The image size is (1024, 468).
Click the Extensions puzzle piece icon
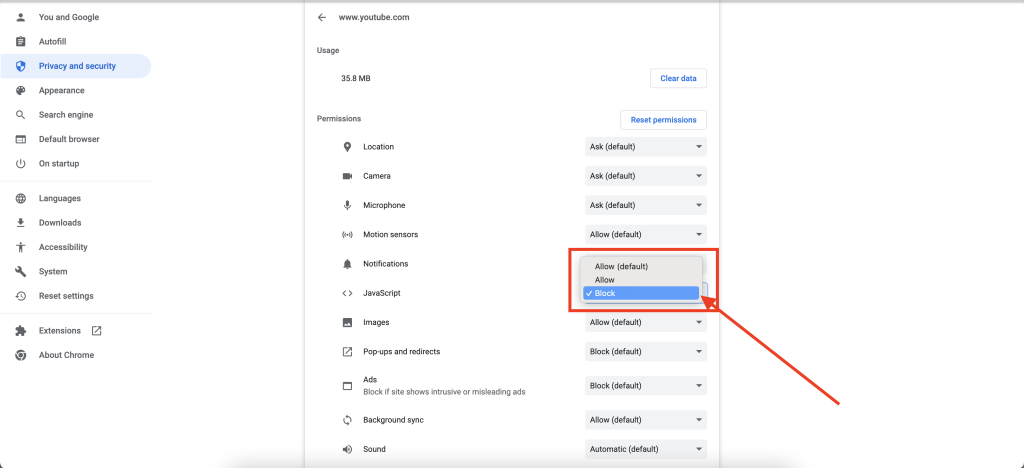[x=20, y=331]
